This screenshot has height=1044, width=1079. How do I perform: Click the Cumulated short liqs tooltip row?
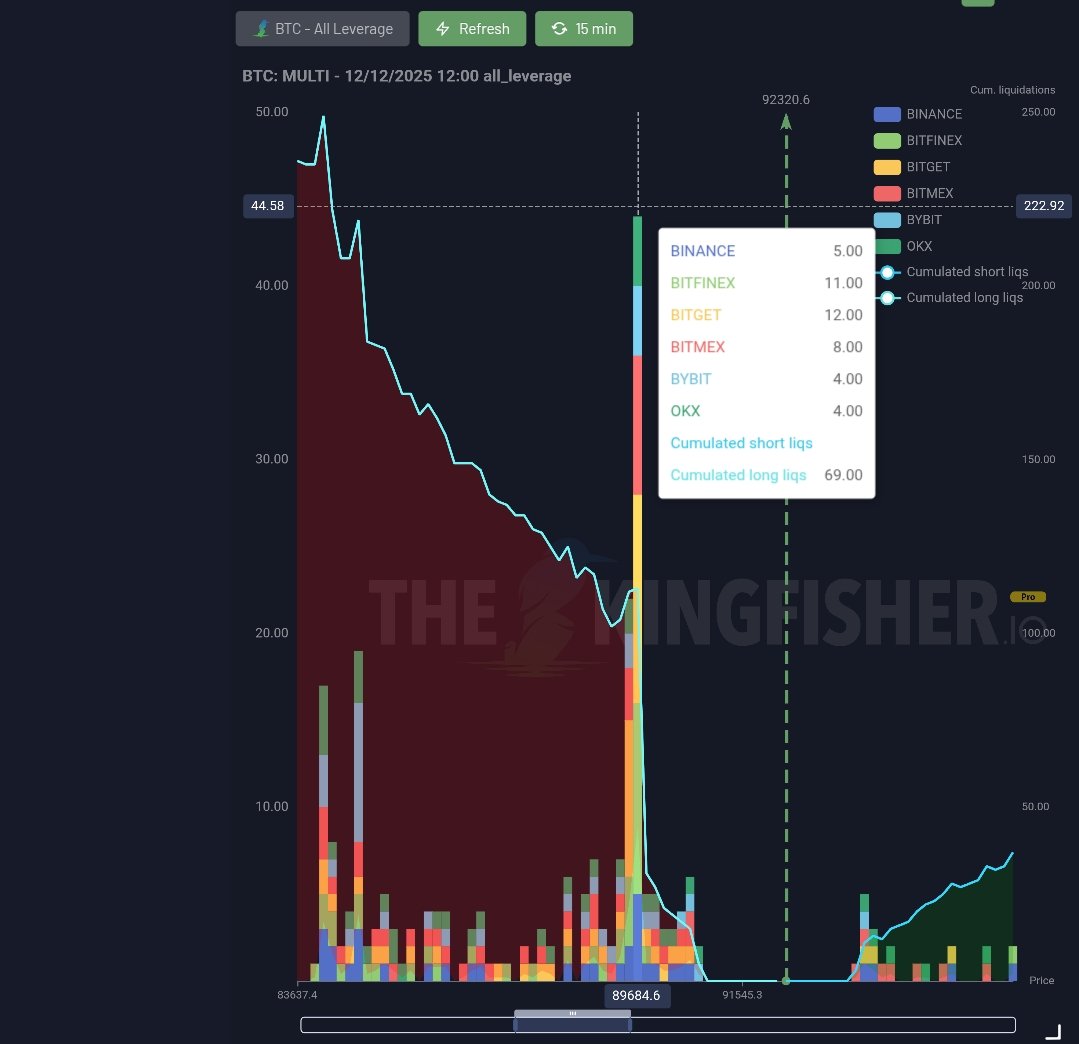[767, 443]
